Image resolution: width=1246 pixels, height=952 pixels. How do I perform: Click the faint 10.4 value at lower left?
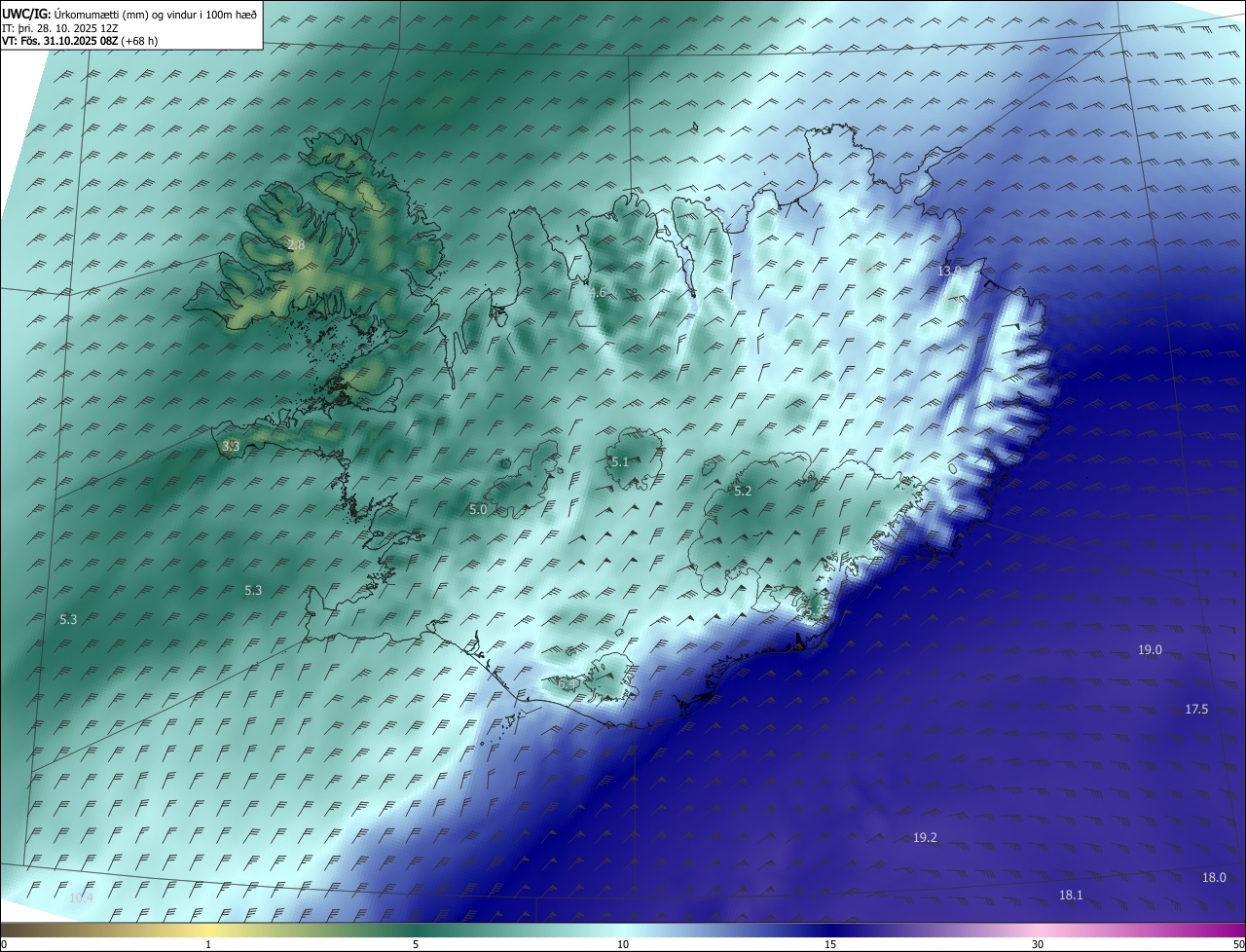[82, 897]
